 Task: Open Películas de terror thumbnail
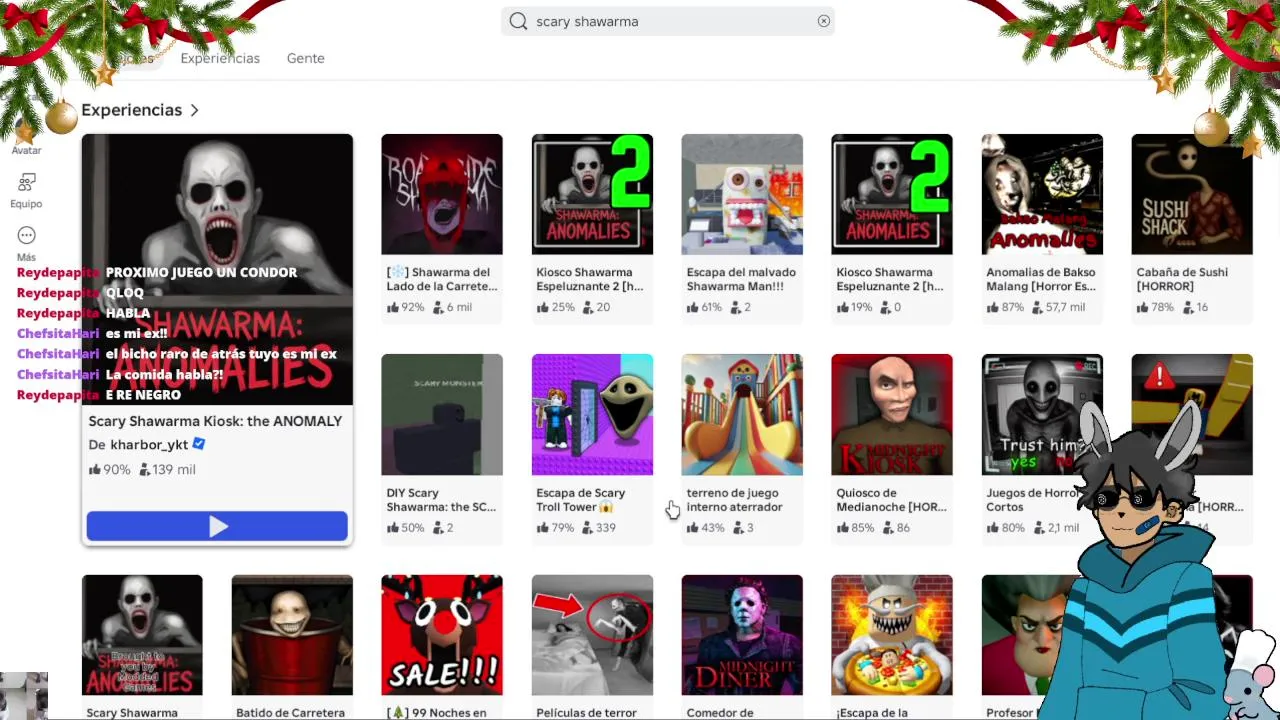point(592,635)
